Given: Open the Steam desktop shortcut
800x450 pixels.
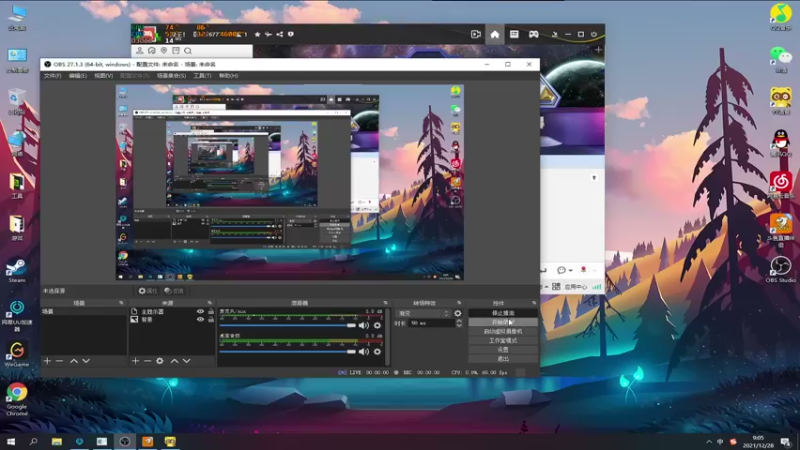Looking at the screenshot, I should 16,270.
